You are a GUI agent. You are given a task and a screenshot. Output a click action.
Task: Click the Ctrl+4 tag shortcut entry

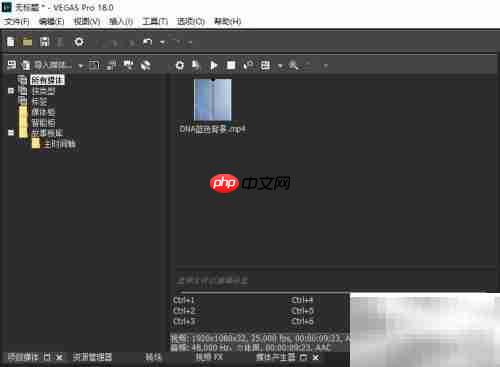pyautogui.click(x=302, y=300)
